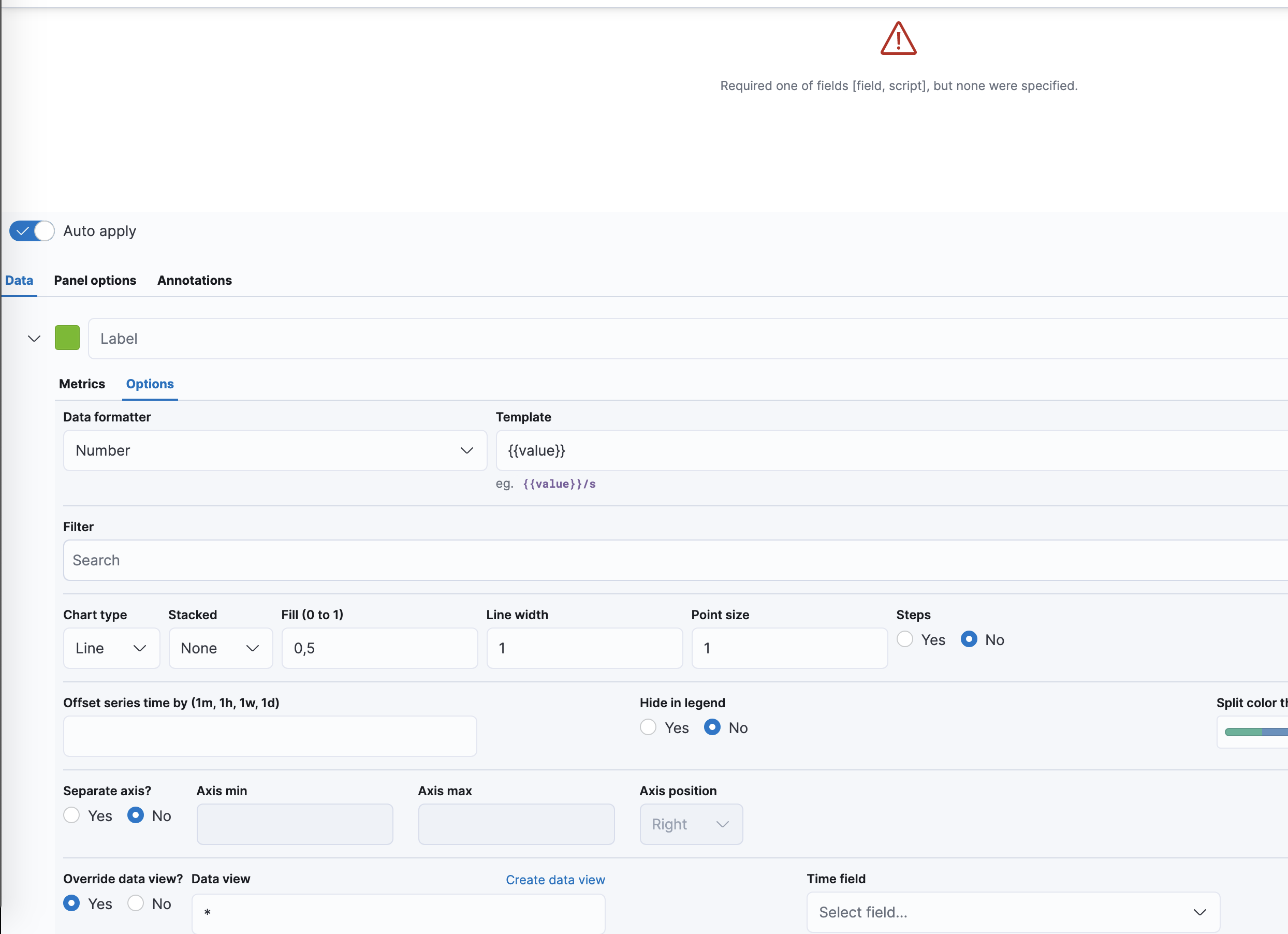Click the red warning triangle icon

898,39
